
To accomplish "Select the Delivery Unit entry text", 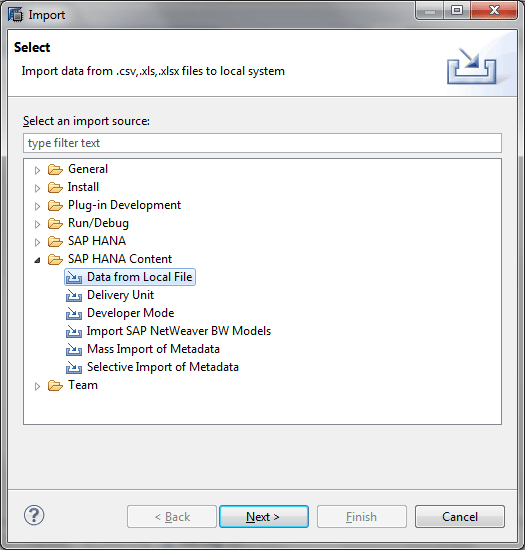I will click(x=120, y=295).
